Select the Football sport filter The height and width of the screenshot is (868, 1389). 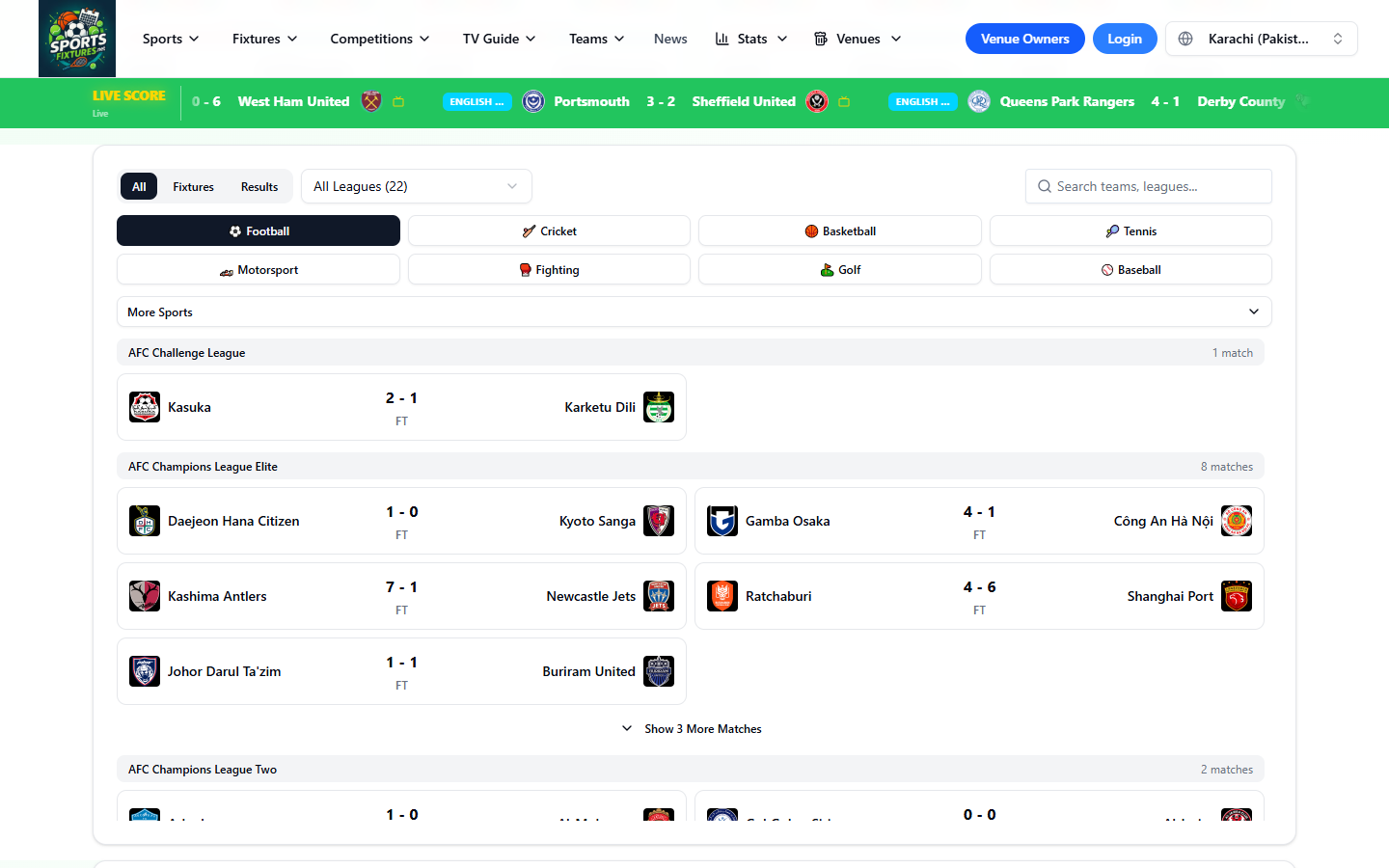(259, 231)
